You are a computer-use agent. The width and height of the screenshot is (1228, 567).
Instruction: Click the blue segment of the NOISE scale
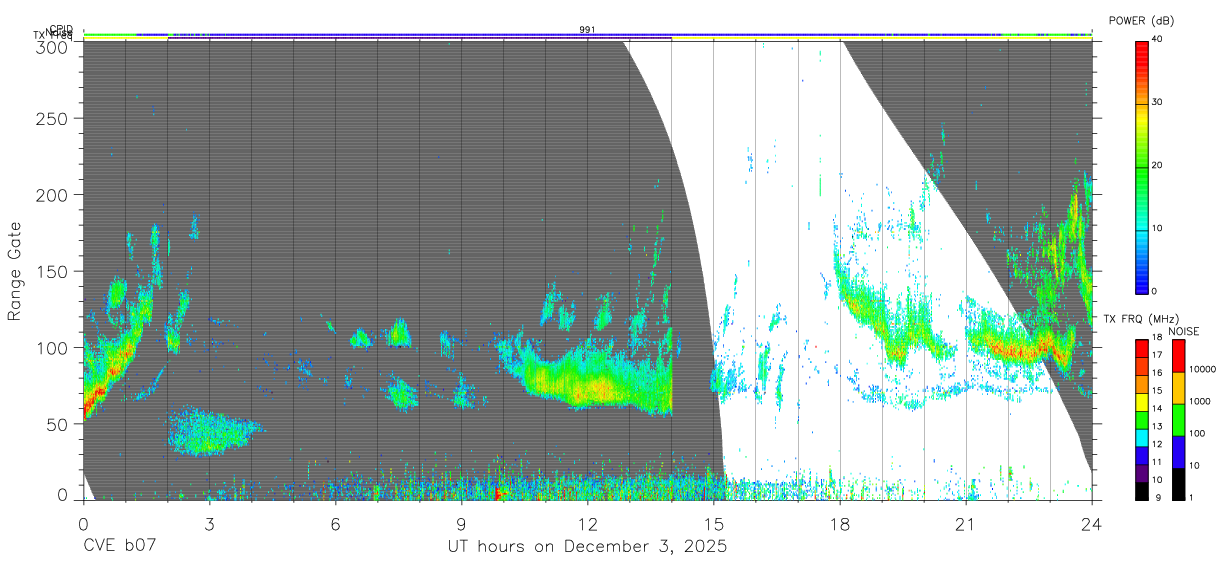pos(1178,452)
